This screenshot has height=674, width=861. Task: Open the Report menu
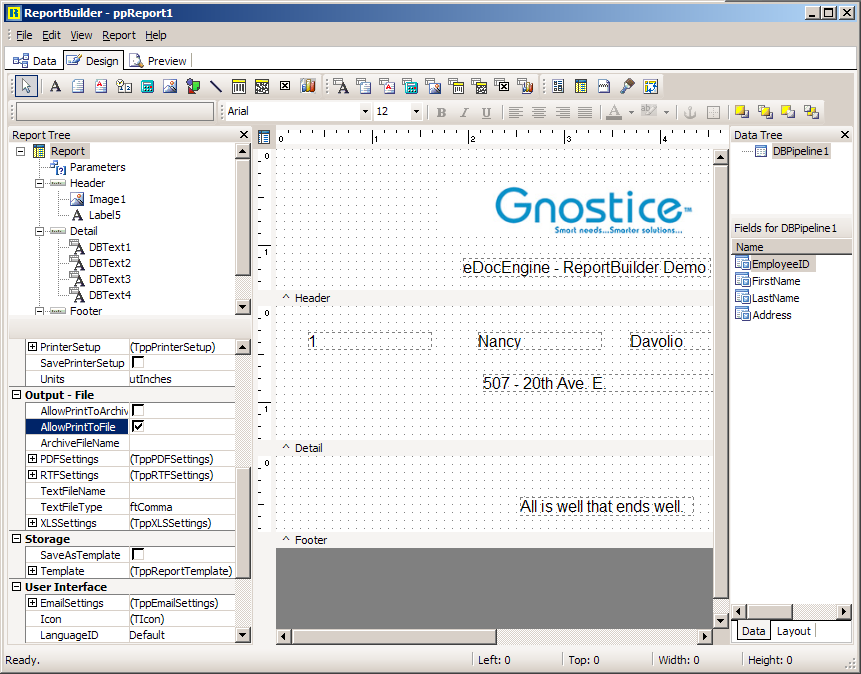click(119, 35)
